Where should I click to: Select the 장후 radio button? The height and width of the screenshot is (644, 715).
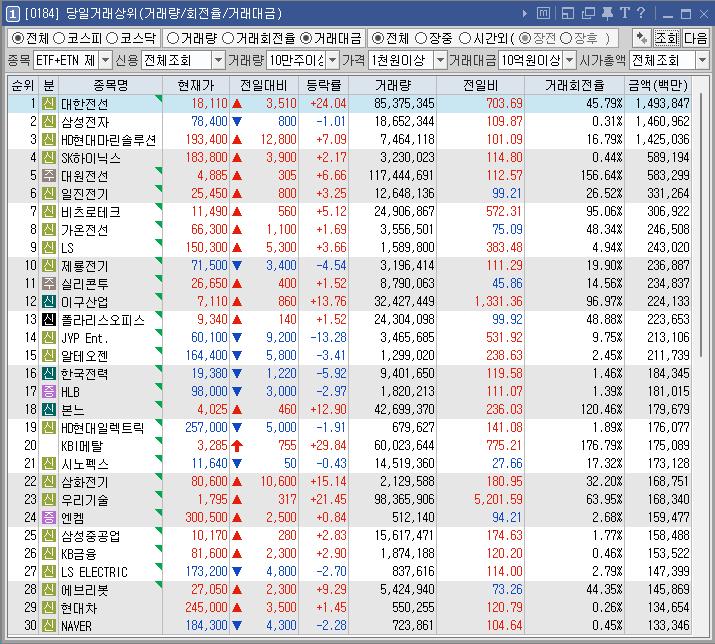coord(566,38)
